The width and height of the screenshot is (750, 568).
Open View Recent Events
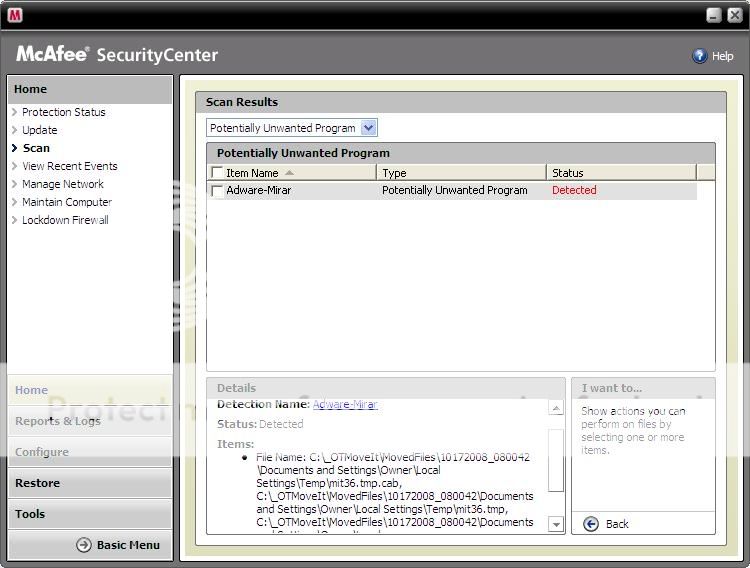click(70, 166)
